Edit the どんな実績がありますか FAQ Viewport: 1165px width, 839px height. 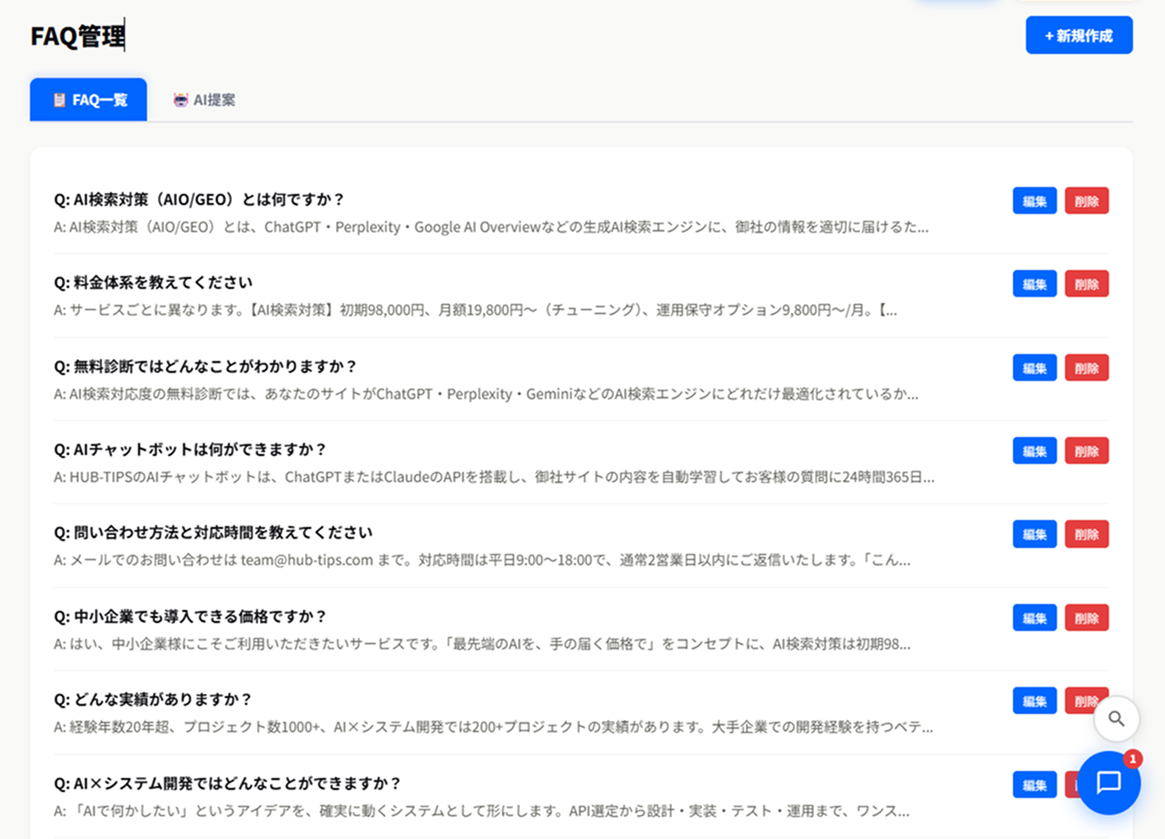coord(1034,701)
